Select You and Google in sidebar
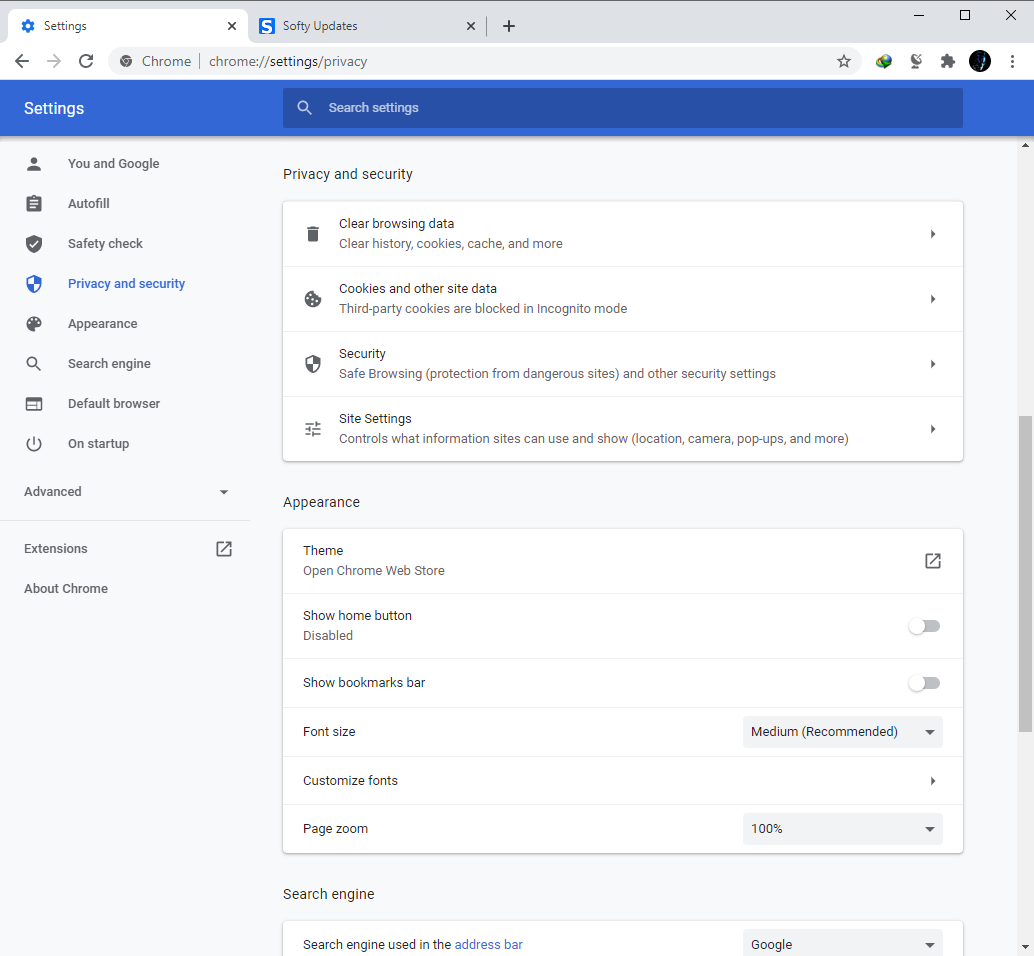The height and width of the screenshot is (956, 1034). [113, 164]
